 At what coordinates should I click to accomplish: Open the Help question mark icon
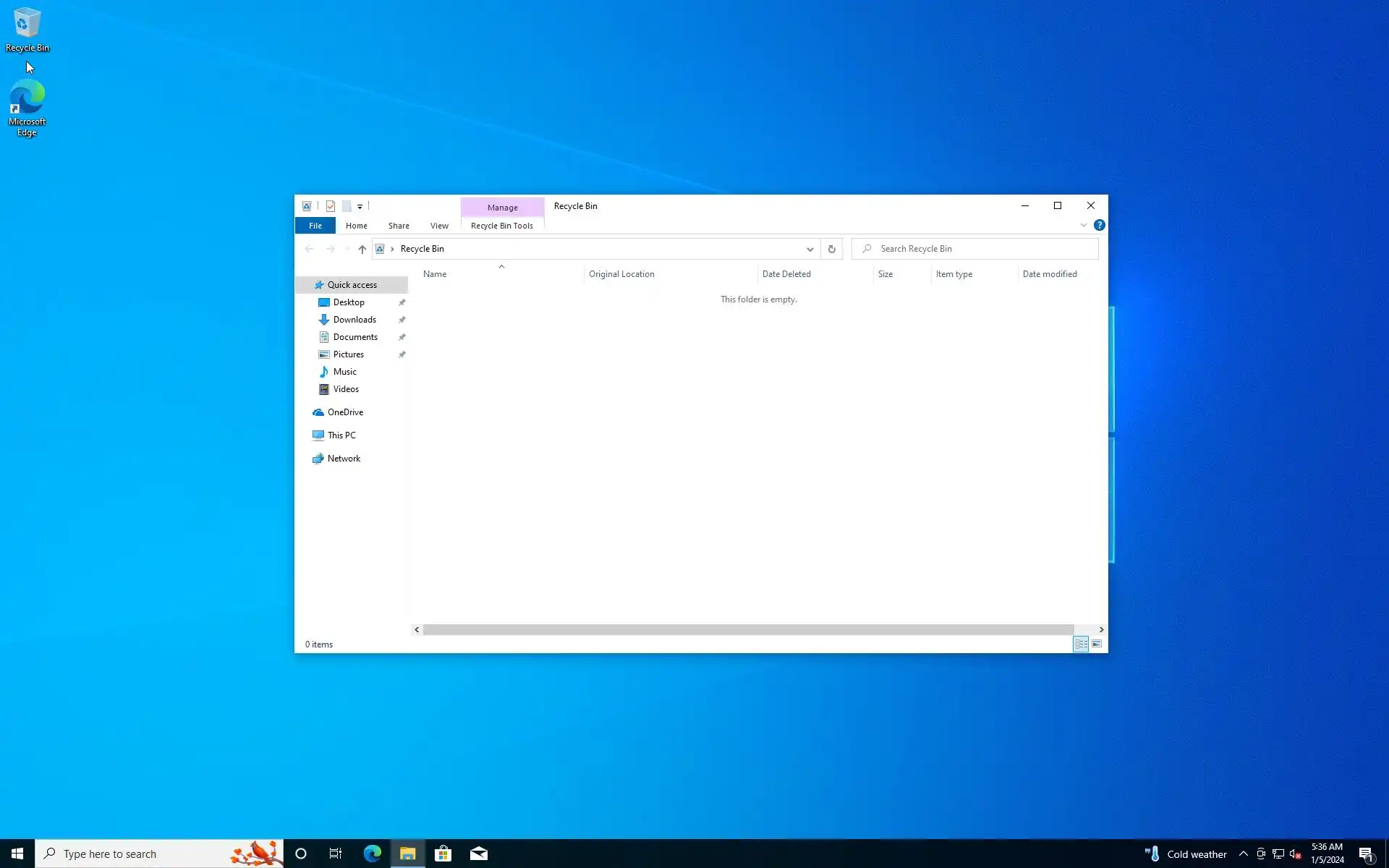pyautogui.click(x=1099, y=225)
